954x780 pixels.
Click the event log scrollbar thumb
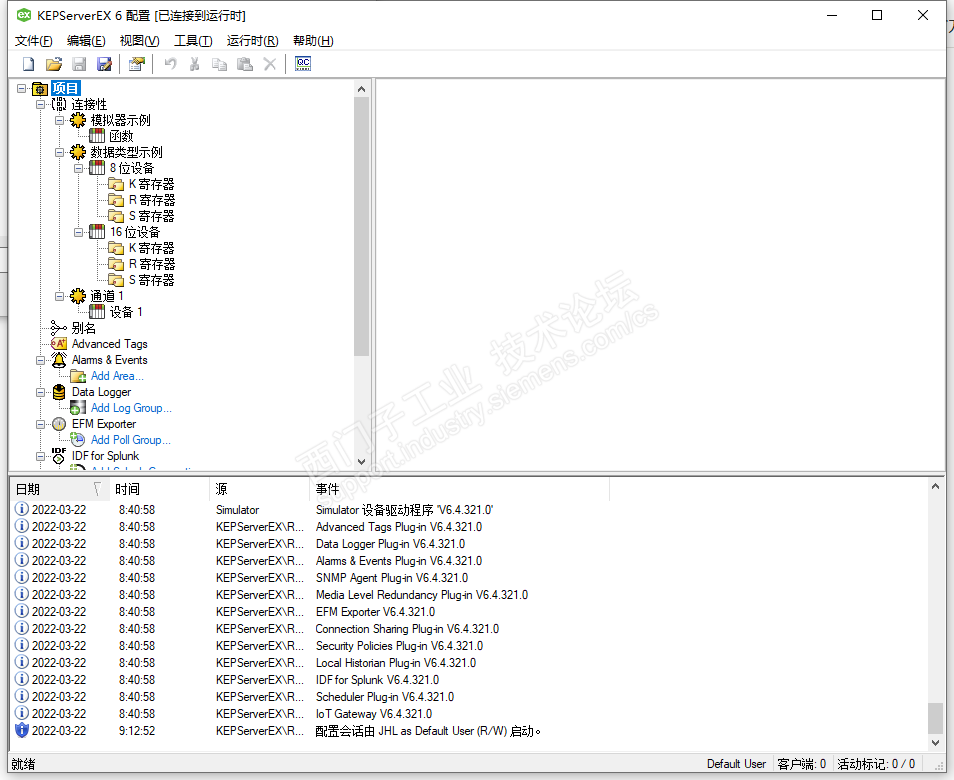[x=935, y=719]
